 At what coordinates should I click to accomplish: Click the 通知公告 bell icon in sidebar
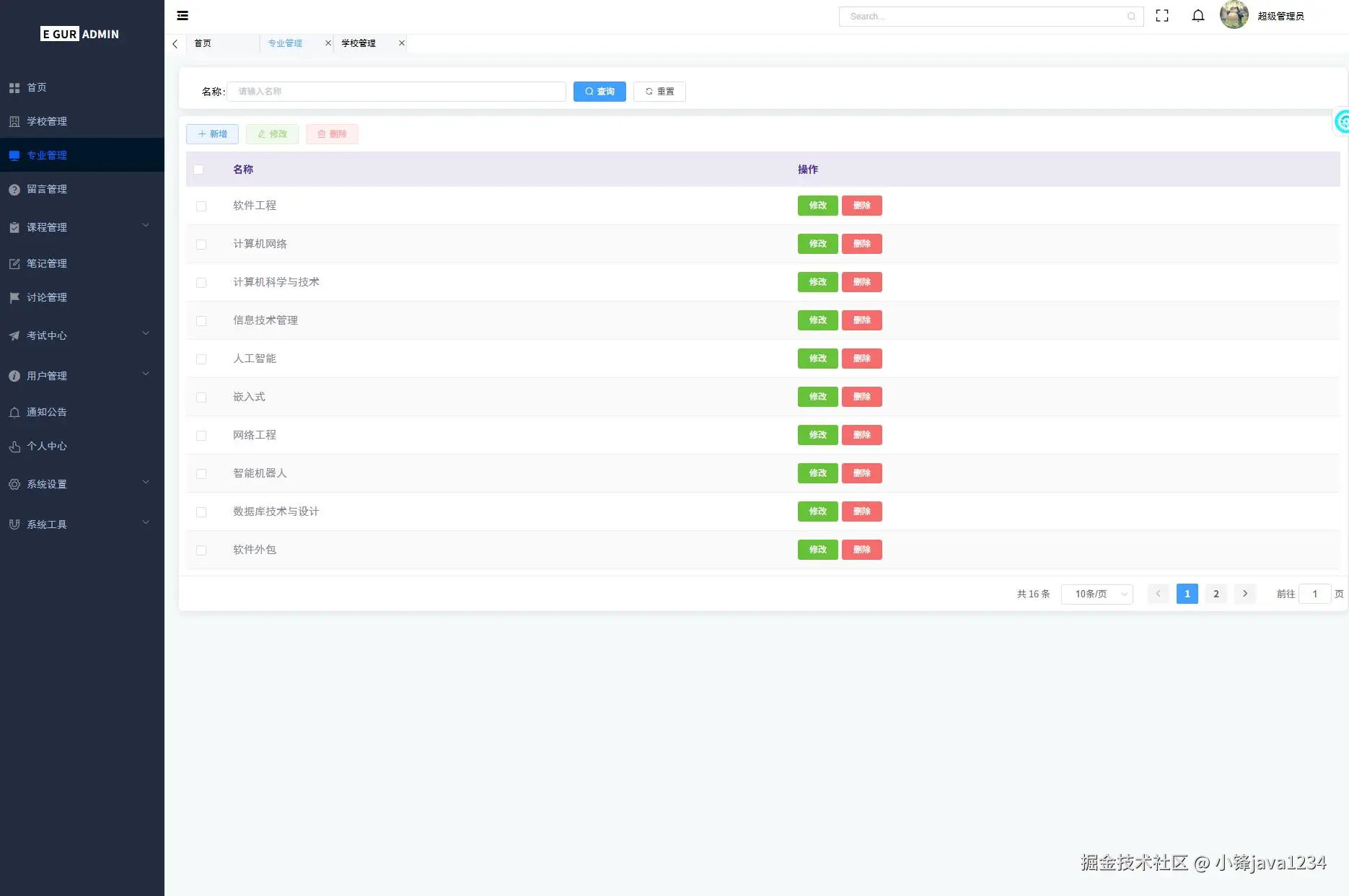click(x=14, y=413)
